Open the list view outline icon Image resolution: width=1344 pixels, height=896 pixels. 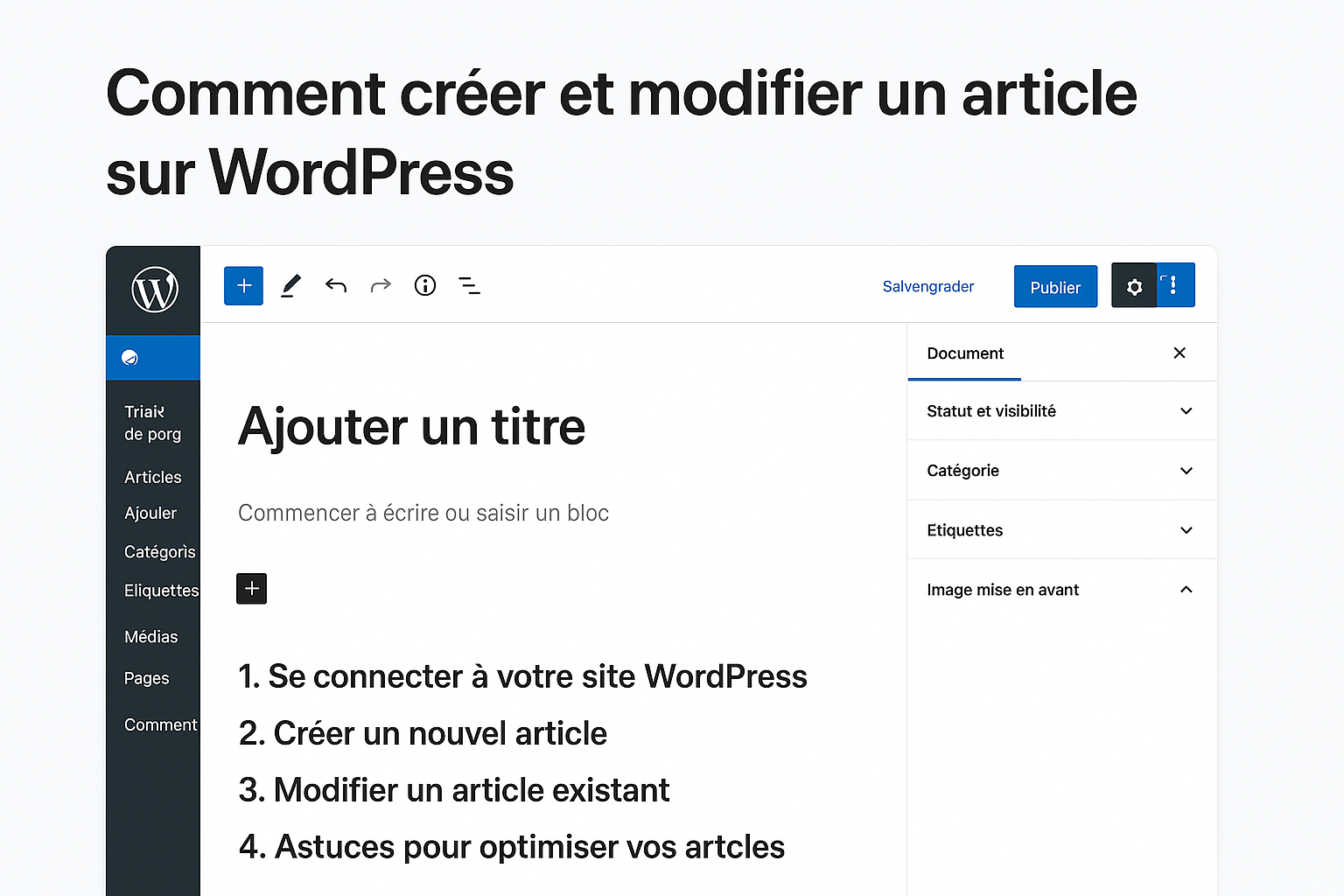pos(469,285)
